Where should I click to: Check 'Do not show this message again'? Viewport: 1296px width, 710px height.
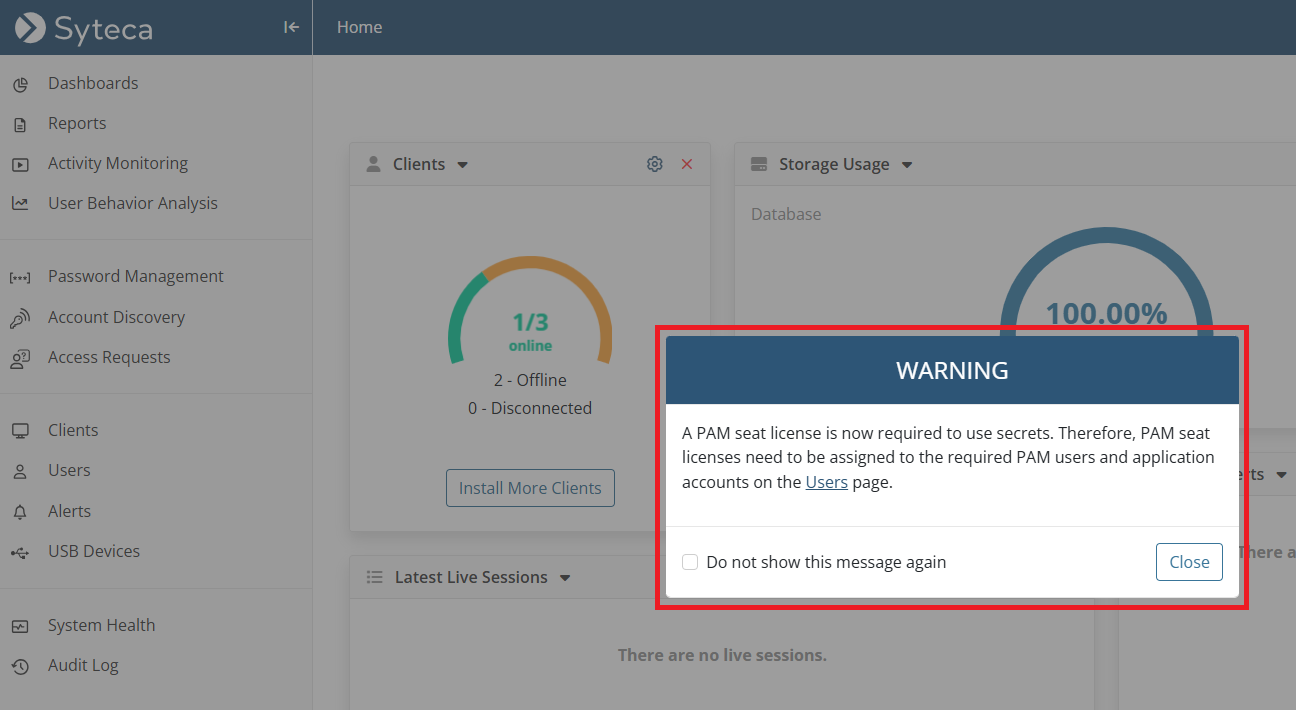pyautogui.click(x=690, y=562)
